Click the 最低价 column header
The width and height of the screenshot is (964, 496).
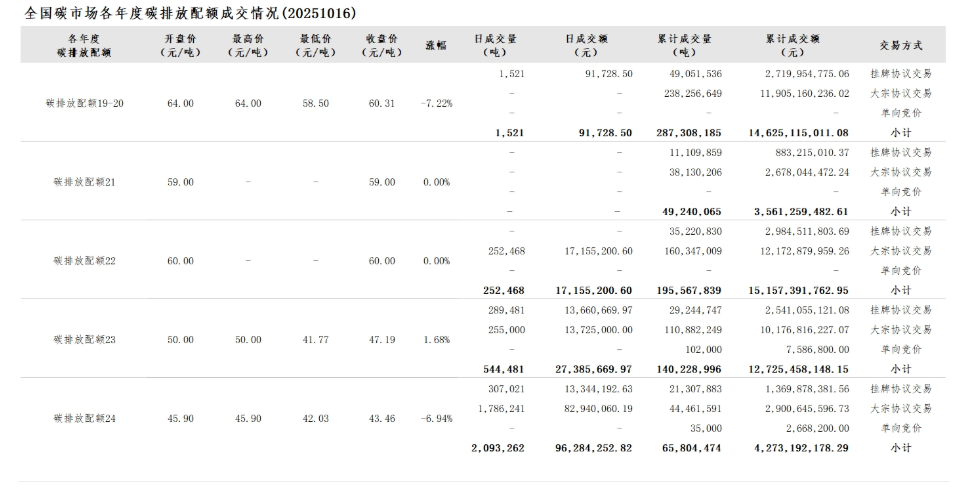[x=316, y=45]
